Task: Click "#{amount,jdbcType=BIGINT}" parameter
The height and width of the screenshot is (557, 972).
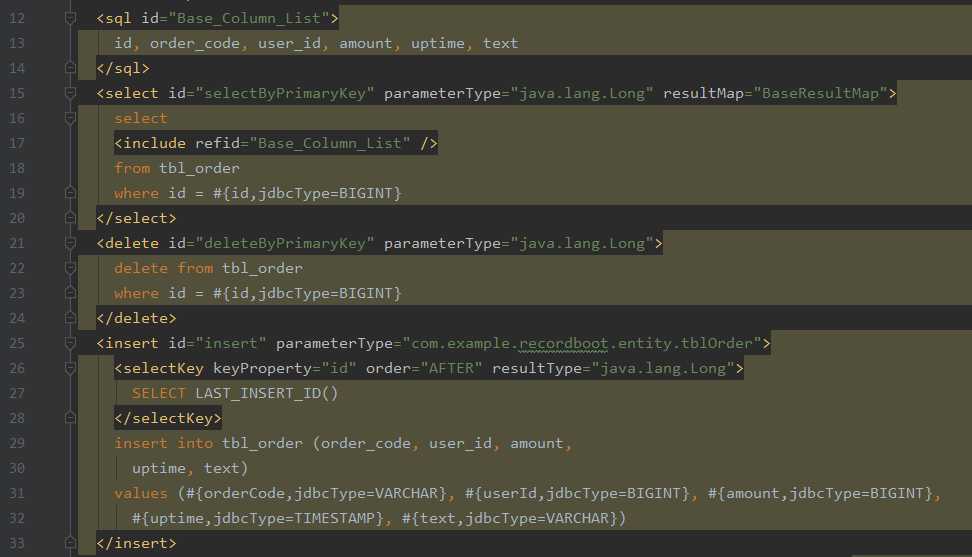Action: 820,493
